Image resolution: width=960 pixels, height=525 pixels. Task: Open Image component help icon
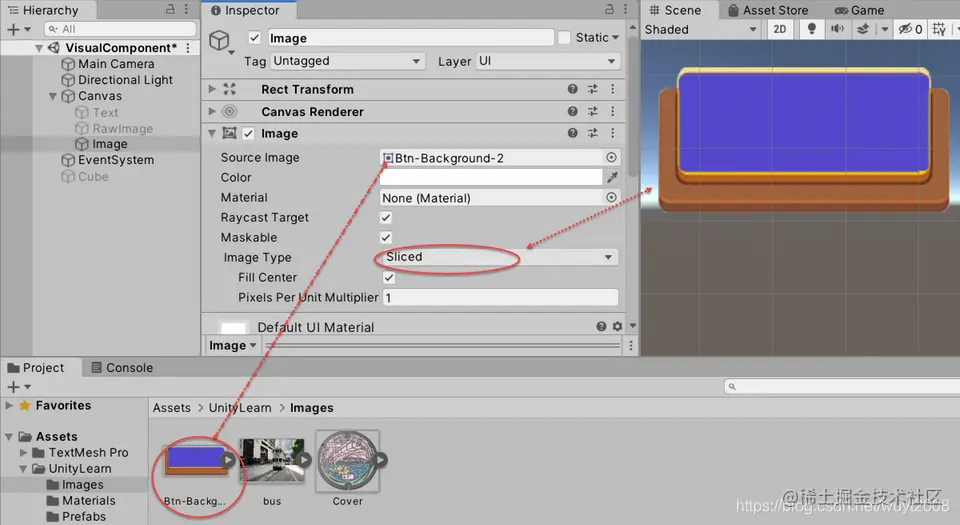click(572, 133)
